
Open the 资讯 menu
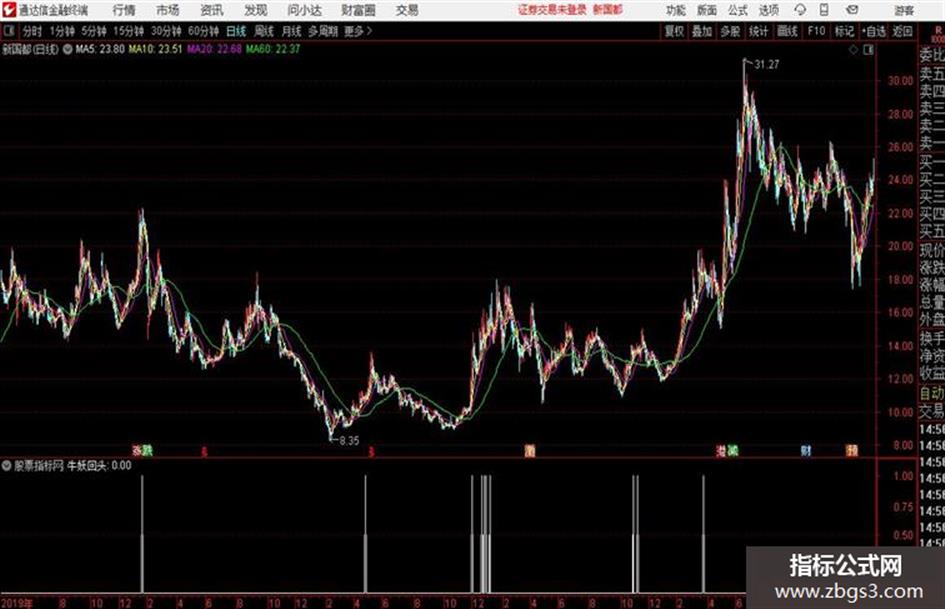pos(212,10)
